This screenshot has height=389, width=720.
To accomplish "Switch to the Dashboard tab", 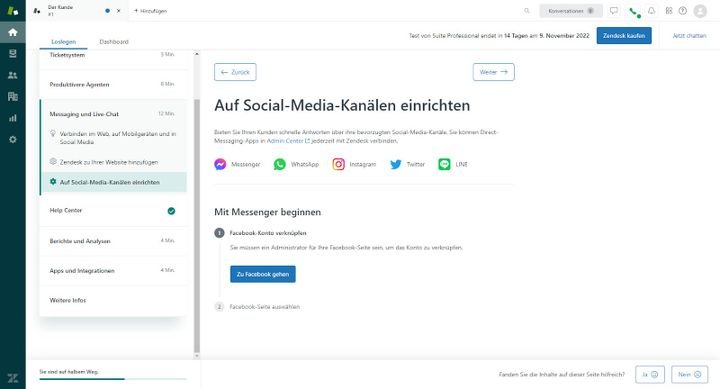I will pos(114,42).
